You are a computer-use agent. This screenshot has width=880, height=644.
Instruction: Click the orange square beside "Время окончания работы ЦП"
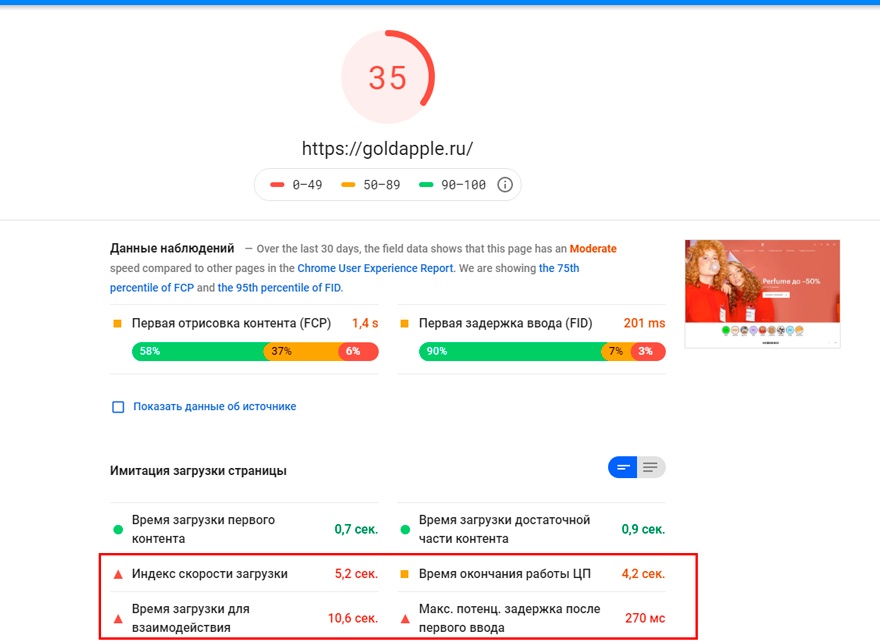[x=404, y=573]
